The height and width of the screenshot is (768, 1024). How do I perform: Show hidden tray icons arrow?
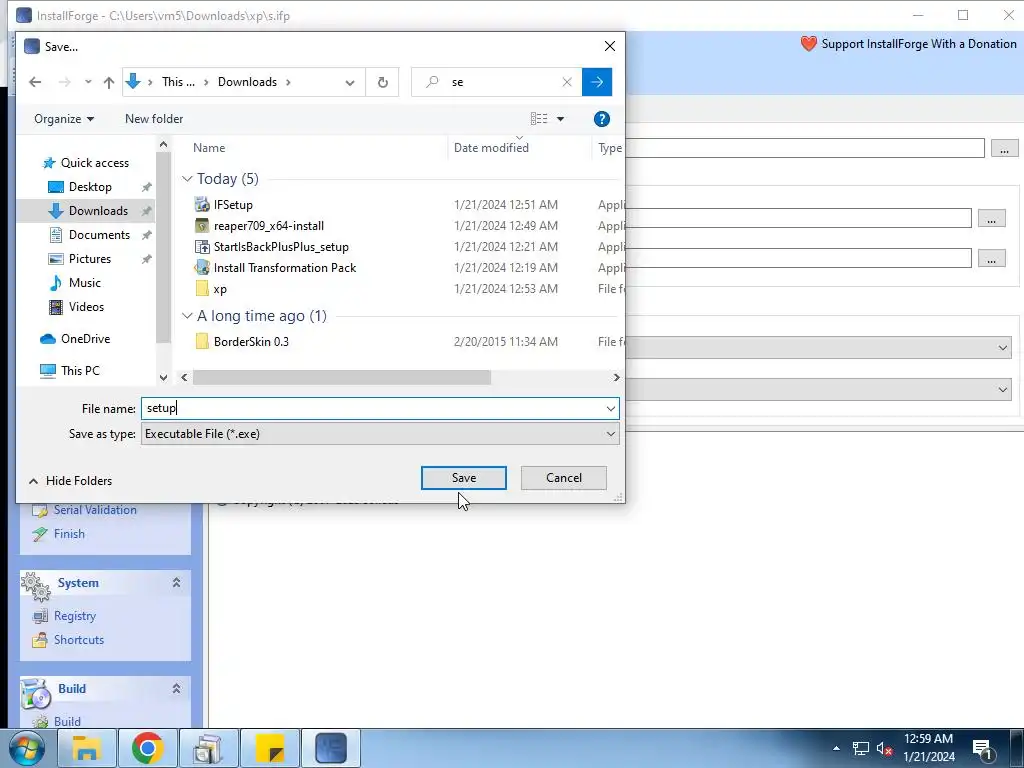tap(836, 748)
